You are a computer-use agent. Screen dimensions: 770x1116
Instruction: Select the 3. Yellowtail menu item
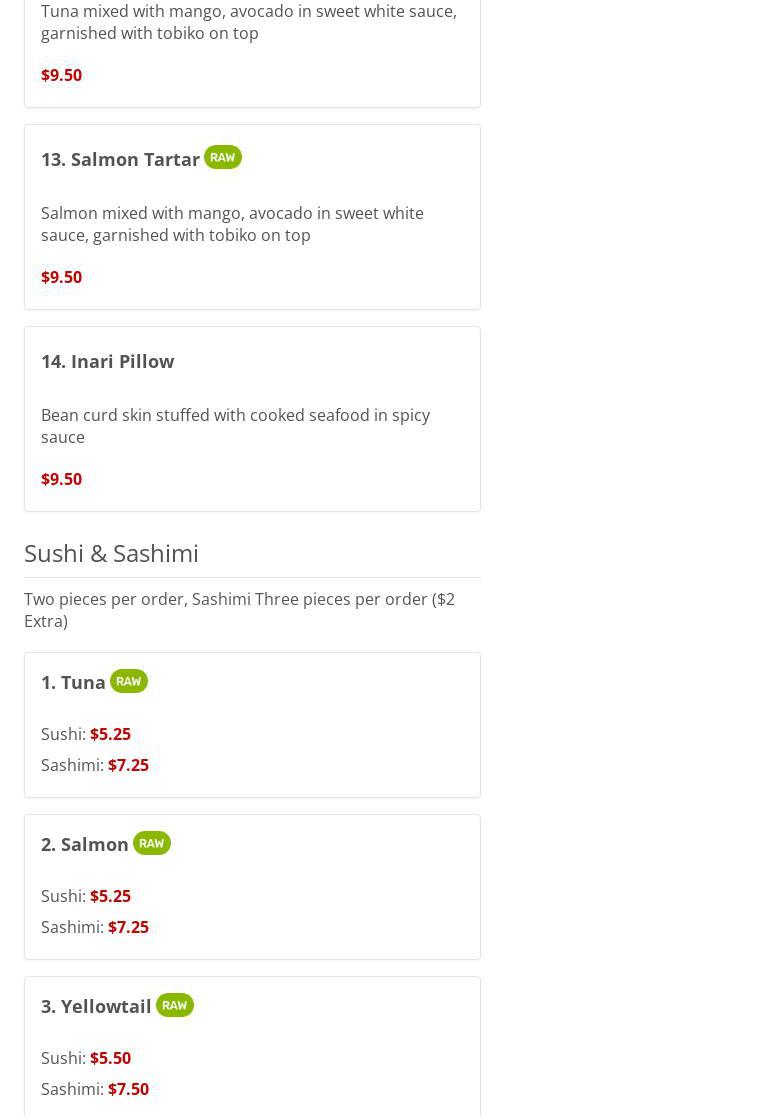[x=253, y=1046]
